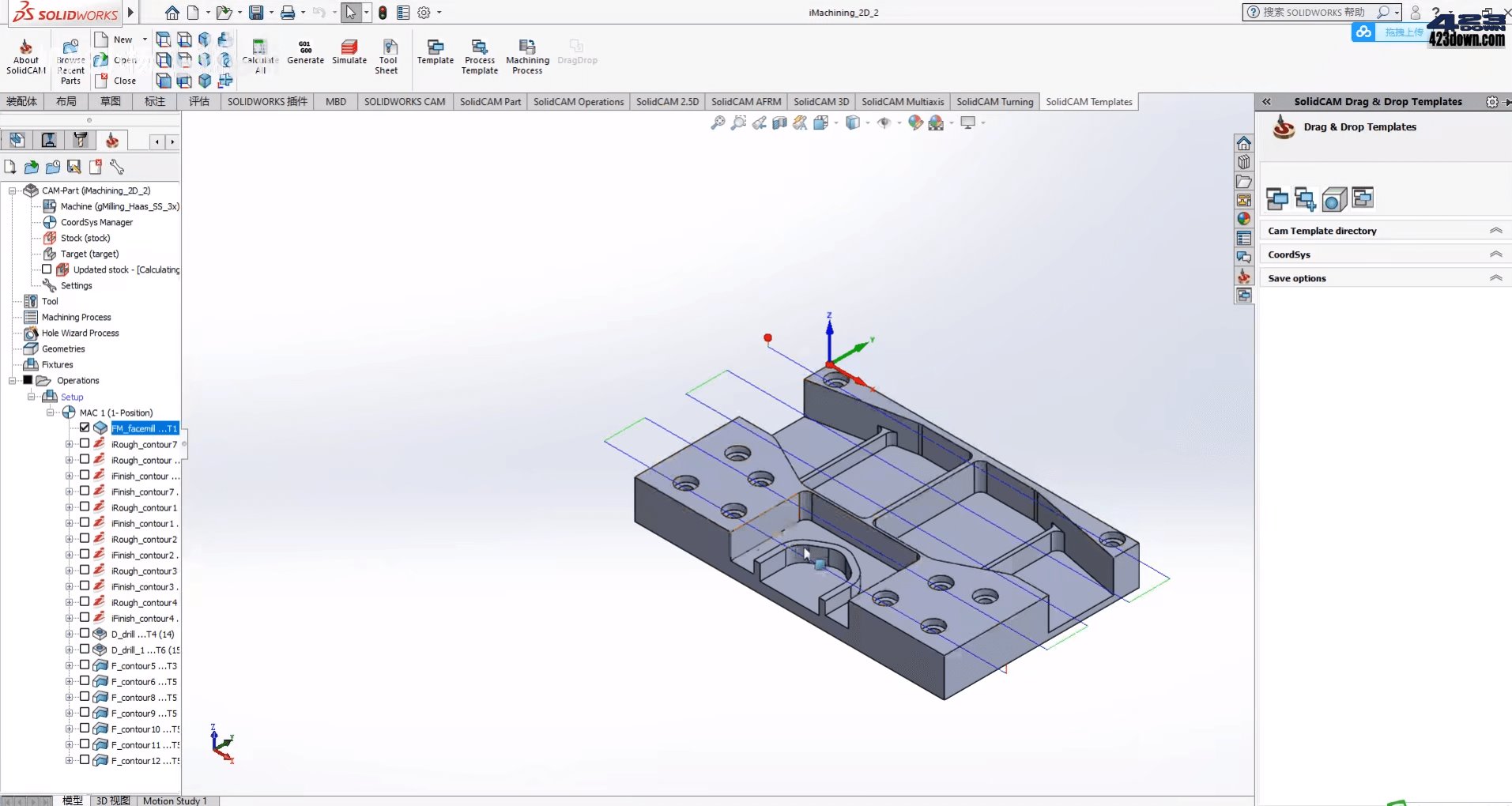Switch to the SolidCAM Operations tab
The height and width of the screenshot is (806, 1512).
tap(578, 101)
